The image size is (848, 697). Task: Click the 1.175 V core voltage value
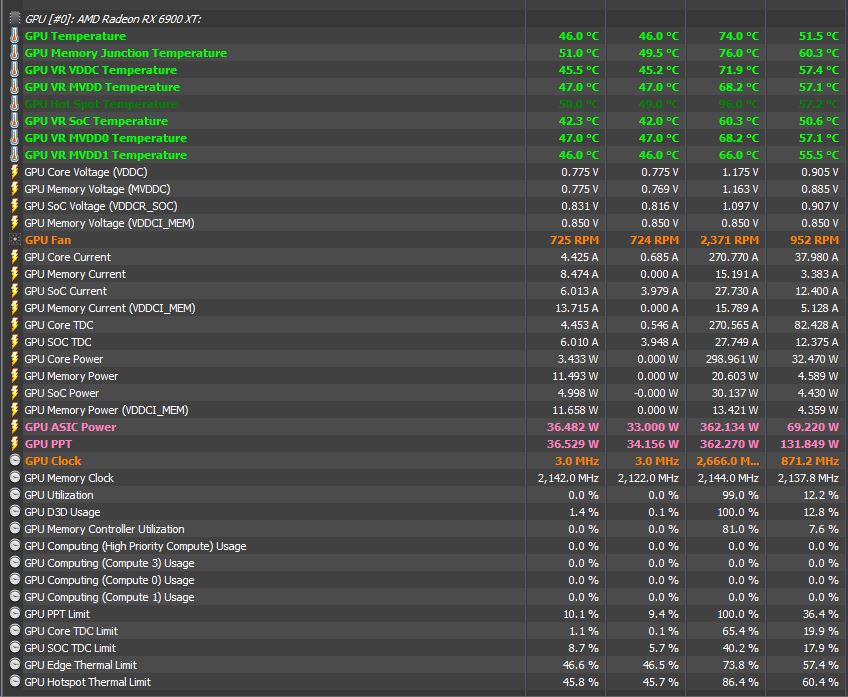(x=740, y=172)
